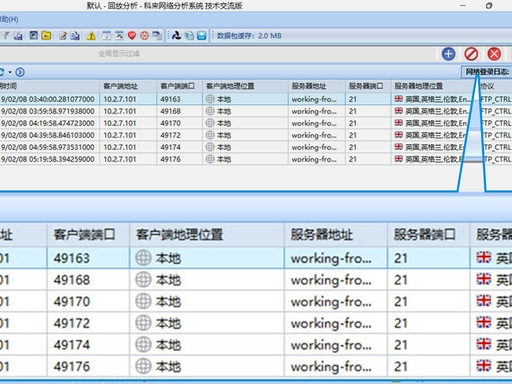Click port 49176 in the upper table
The height and width of the screenshot is (384, 512).
click(170, 159)
